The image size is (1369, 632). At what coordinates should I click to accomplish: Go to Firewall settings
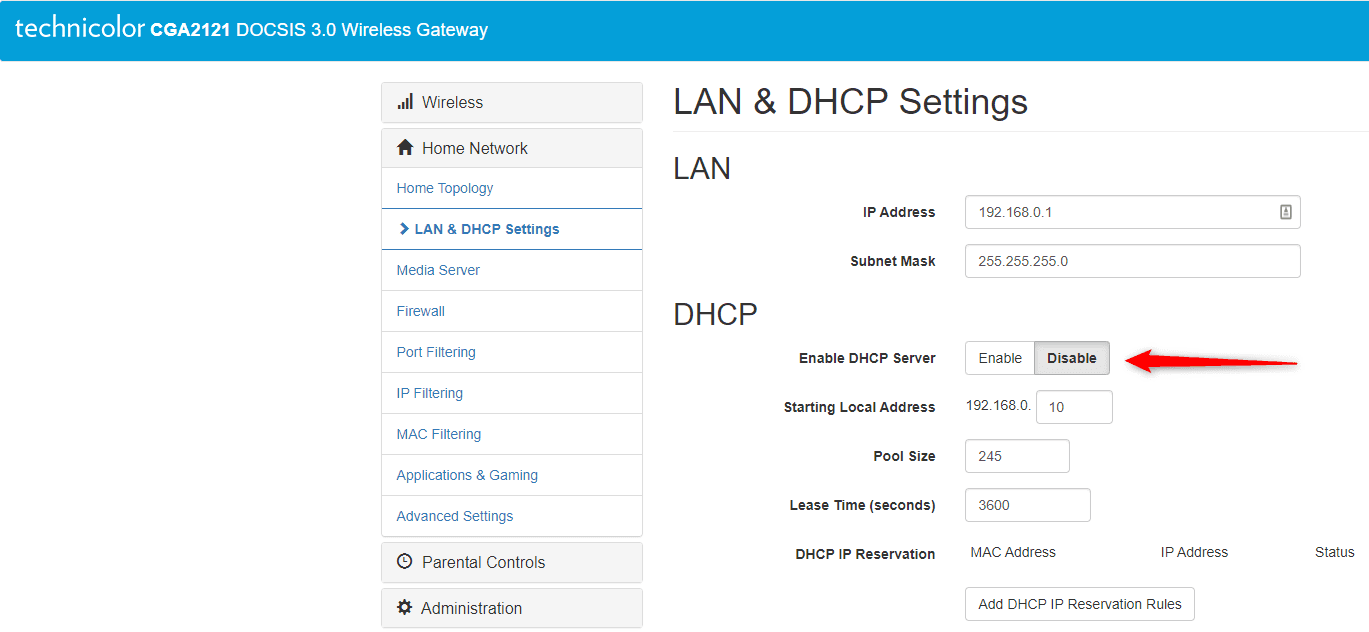[512, 311]
